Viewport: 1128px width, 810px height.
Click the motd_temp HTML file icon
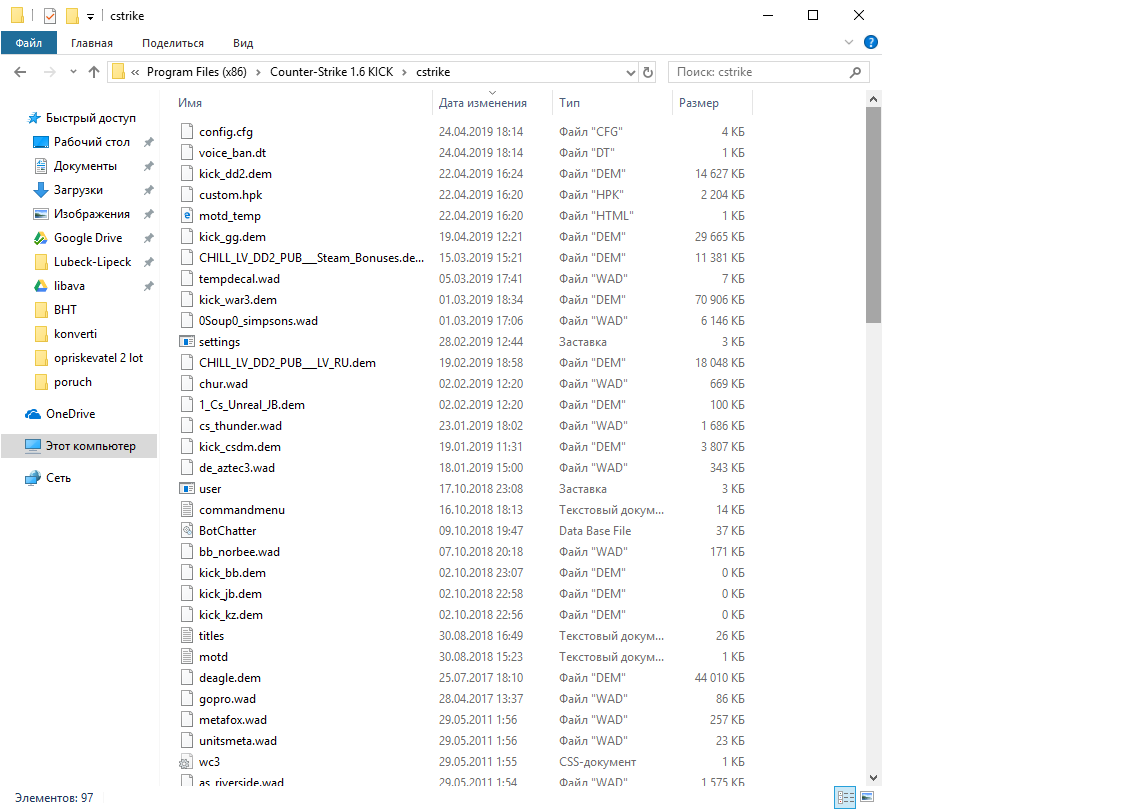187,216
